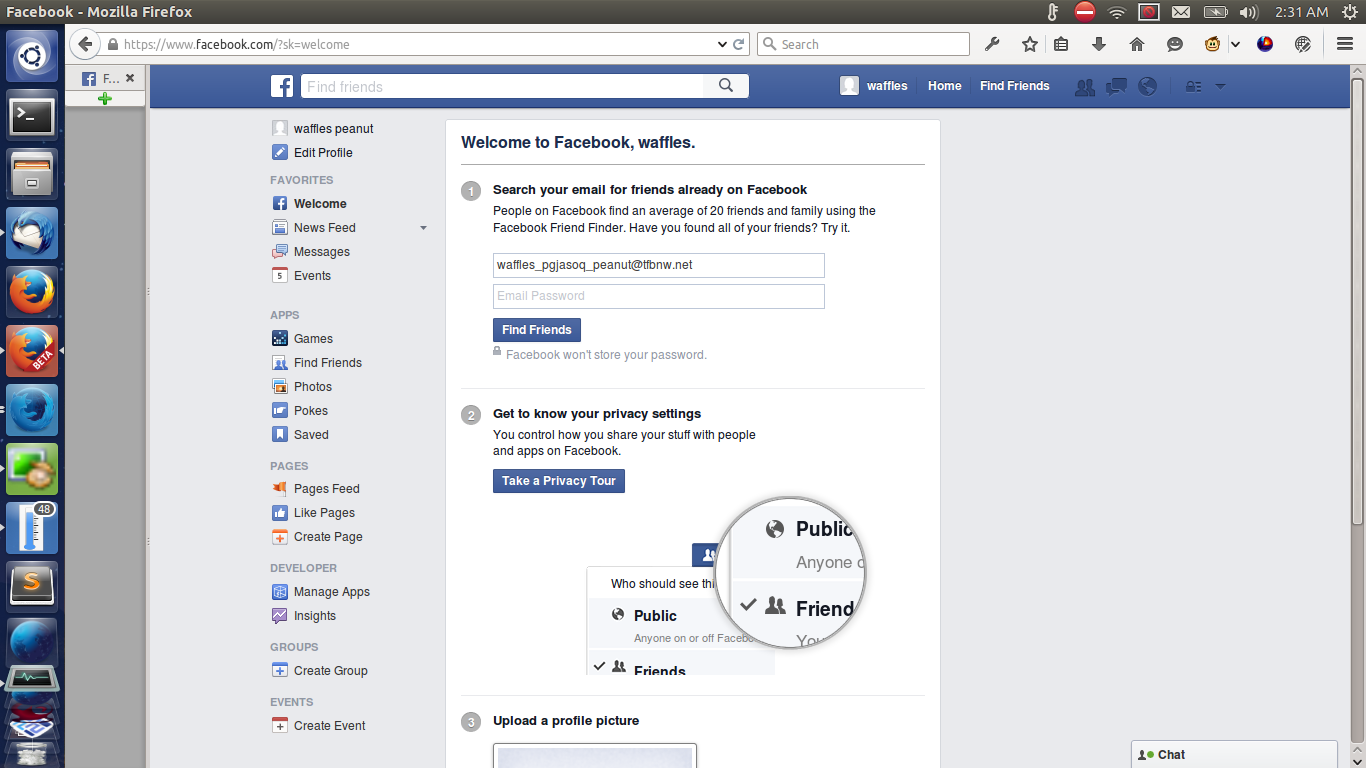Image resolution: width=1366 pixels, height=768 pixels.
Task: Open dropdown next to monkey icon
Action: (x=1235, y=44)
